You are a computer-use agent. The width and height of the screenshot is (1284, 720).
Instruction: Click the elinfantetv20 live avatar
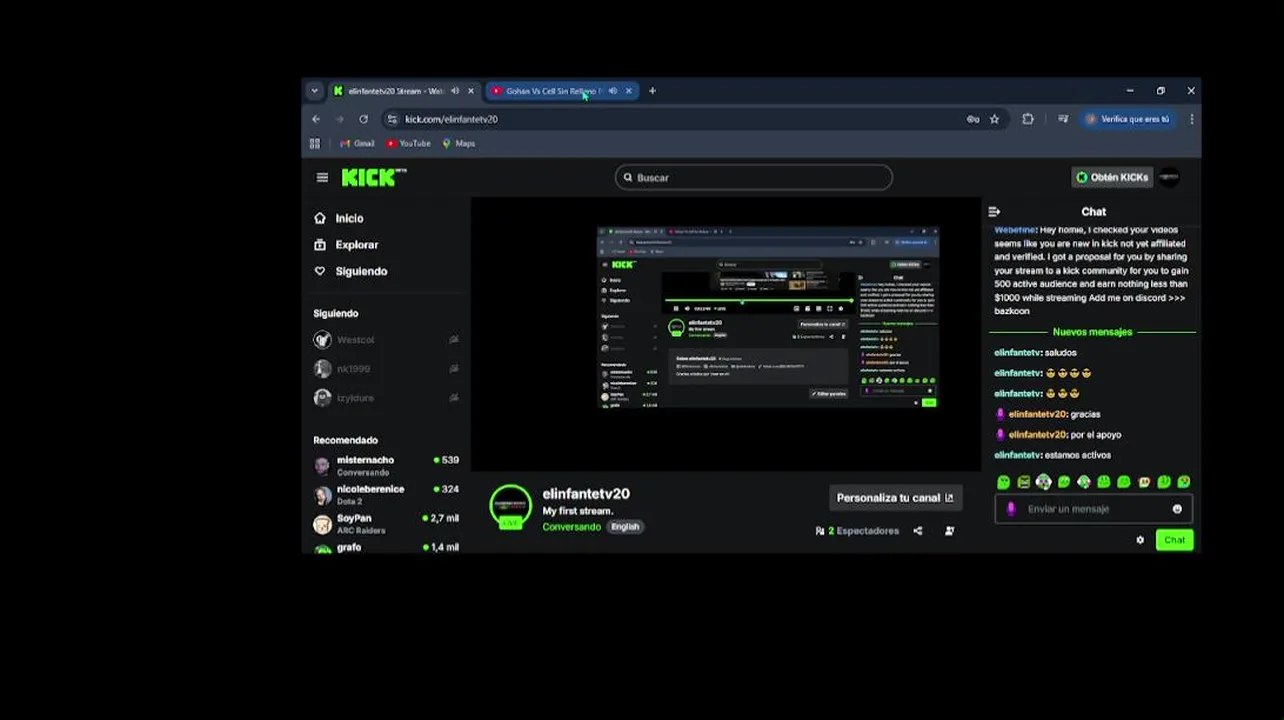[x=510, y=506]
